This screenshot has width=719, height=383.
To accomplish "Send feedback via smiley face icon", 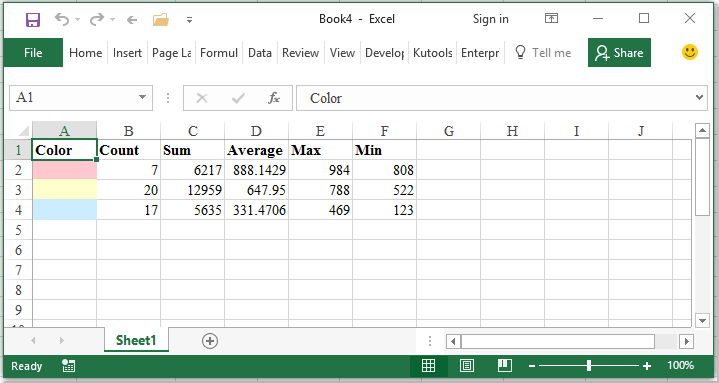I will (690, 52).
